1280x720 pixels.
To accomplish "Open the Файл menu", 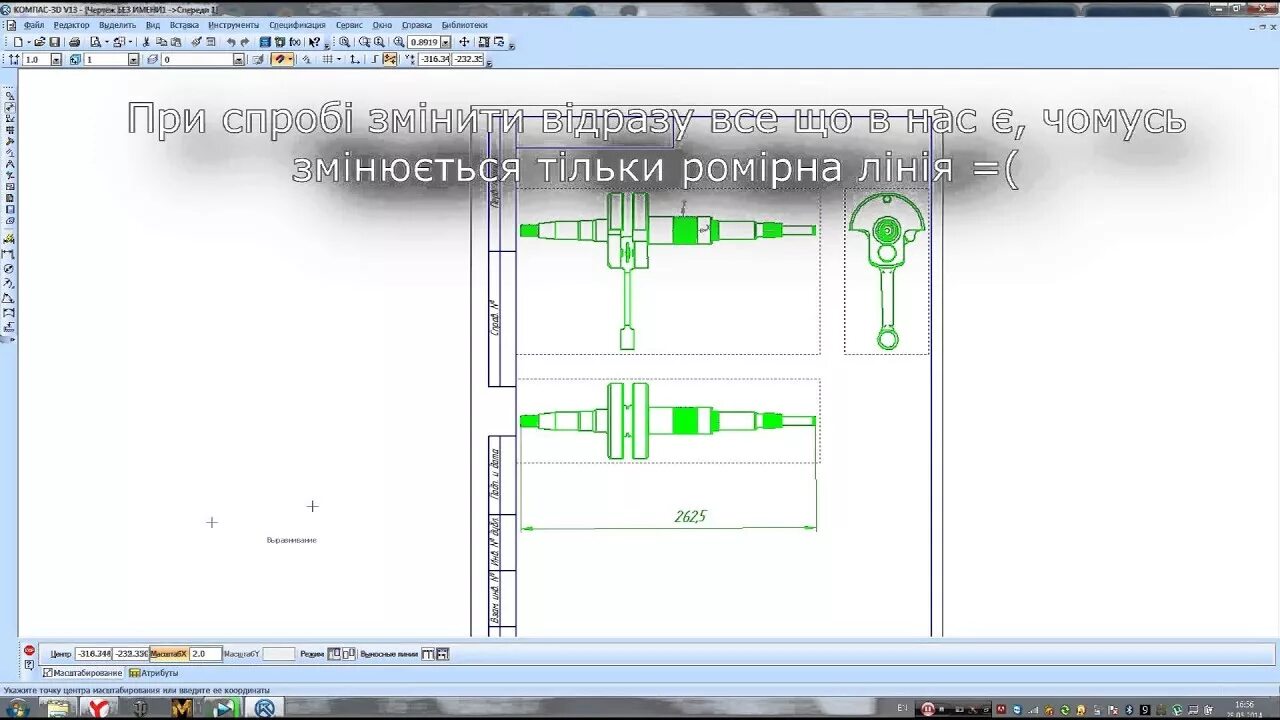I will point(34,25).
